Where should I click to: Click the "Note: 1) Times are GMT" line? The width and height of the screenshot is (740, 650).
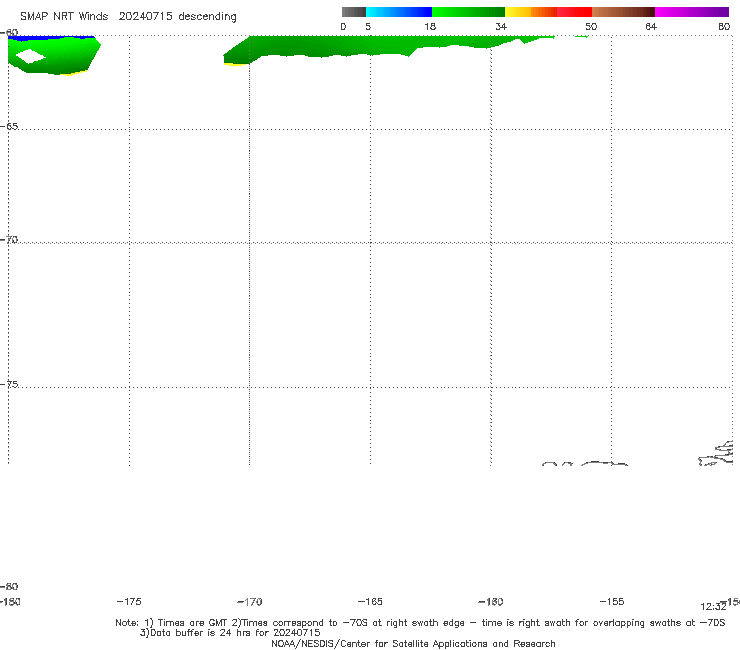420,623
